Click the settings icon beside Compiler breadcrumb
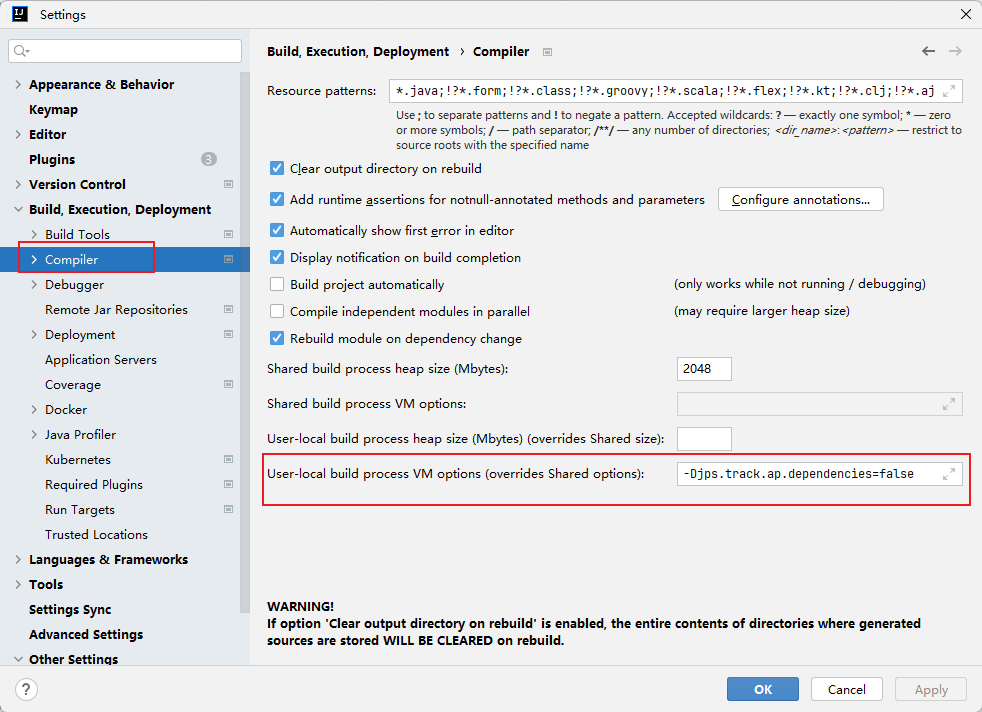Viewport: 982px width, 712px height. point(546,51)
